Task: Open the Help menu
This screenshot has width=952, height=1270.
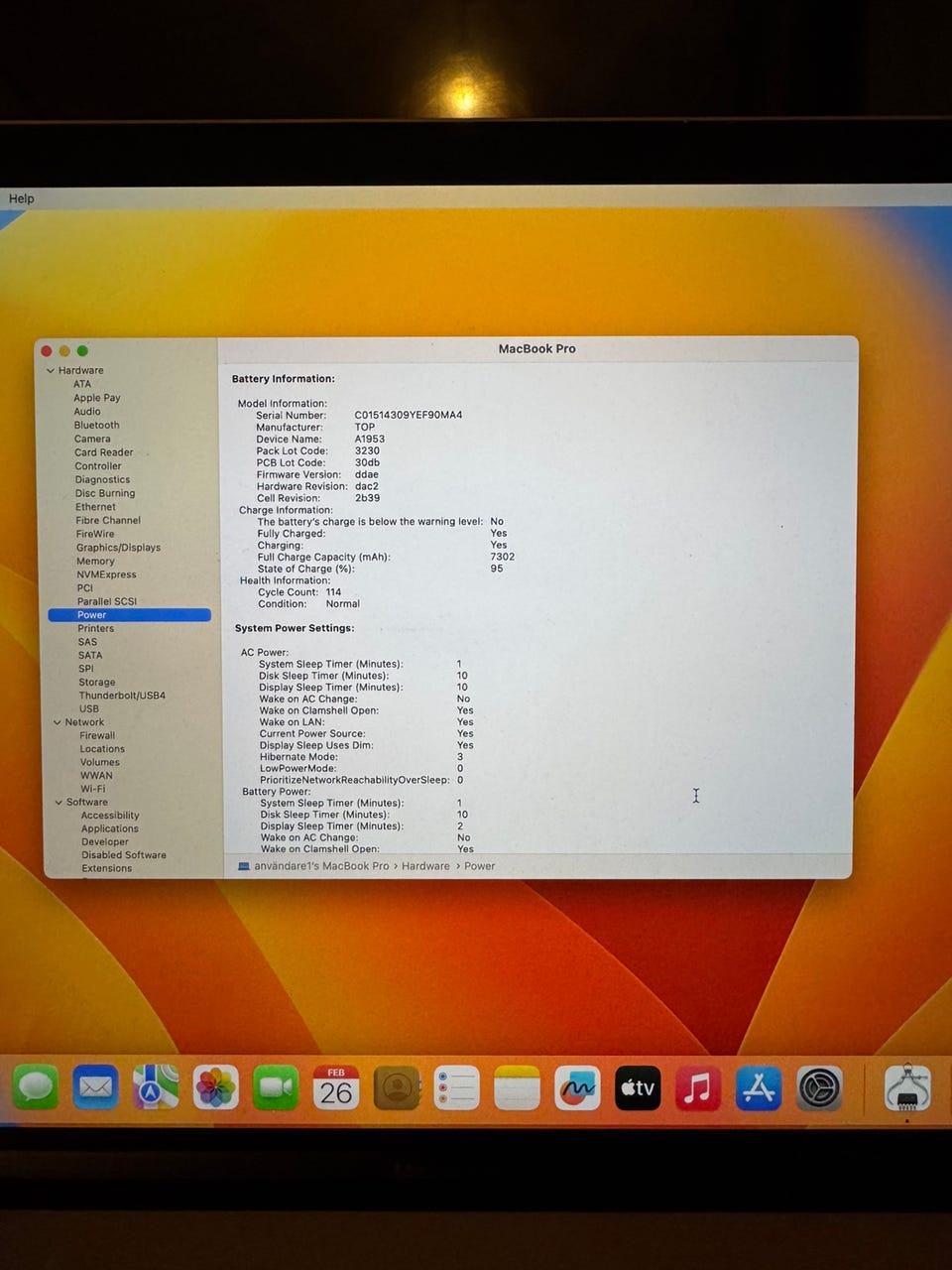Action: click(x=21, y=198)
